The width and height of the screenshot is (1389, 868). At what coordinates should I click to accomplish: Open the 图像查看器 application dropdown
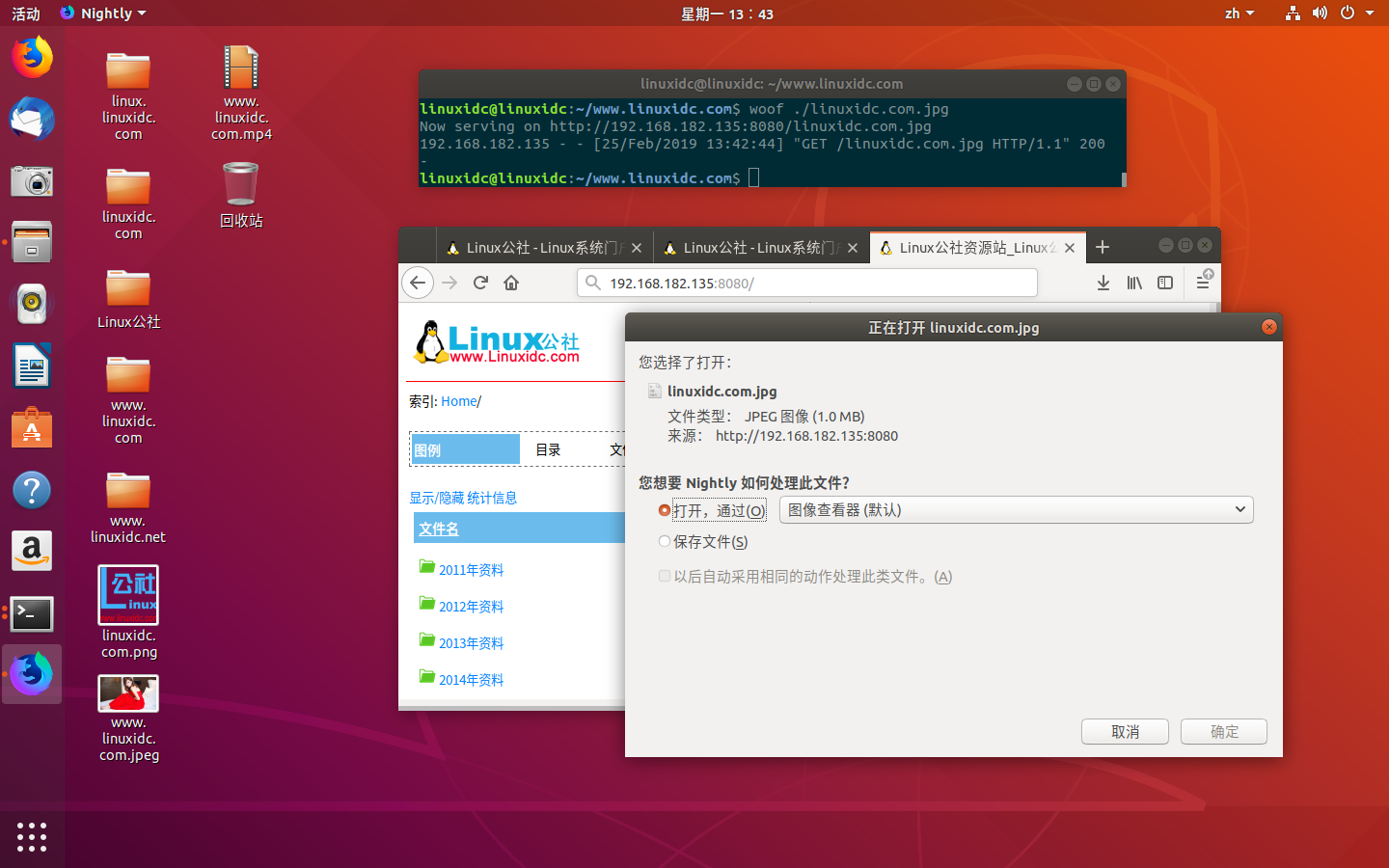[x=1016, y=509]
